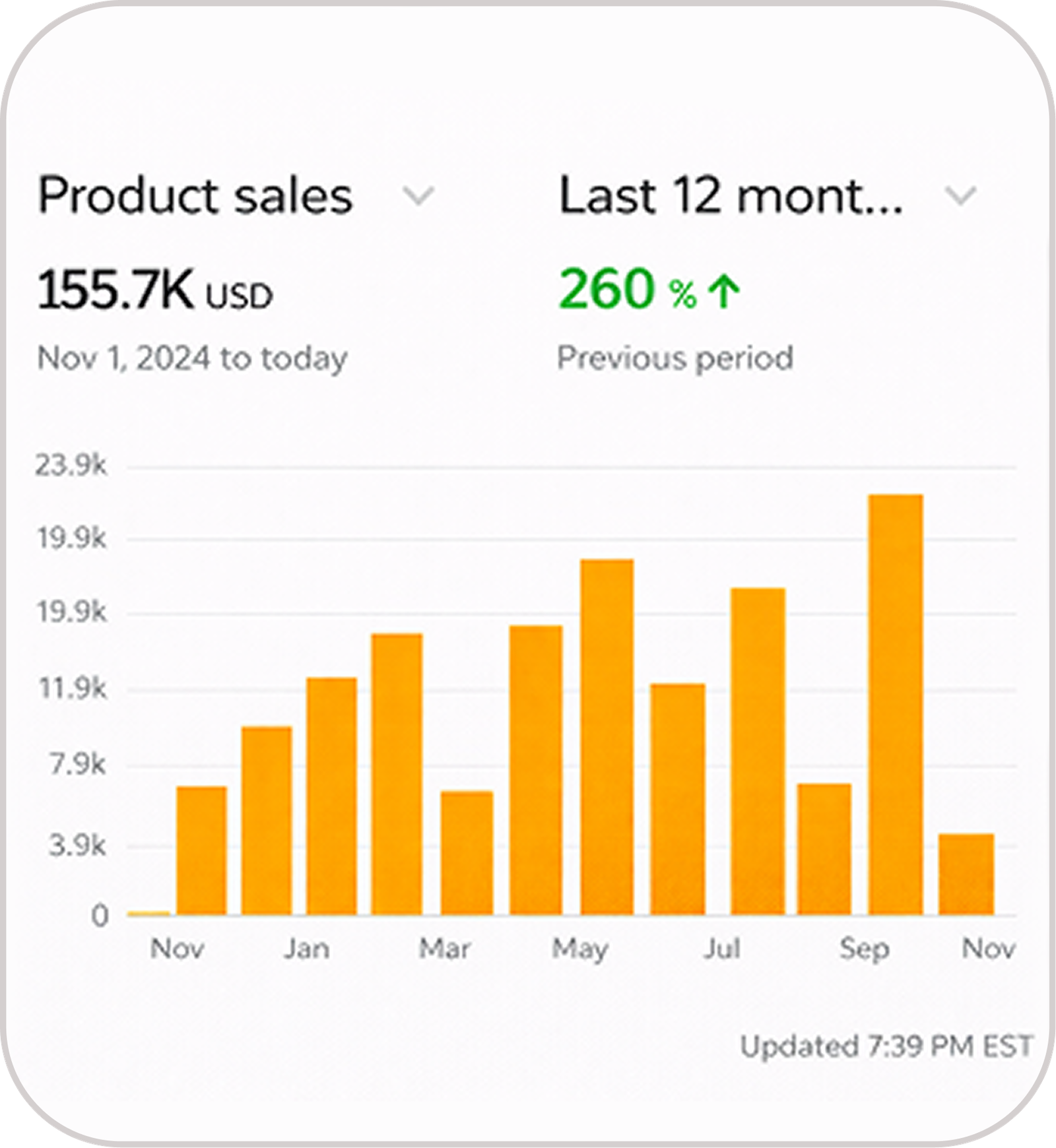Image resolution: width=1056 pixels, height=1148 pixels.
Task: Click the tiny sliver bar at far left
Action: [x=148, y=913]
